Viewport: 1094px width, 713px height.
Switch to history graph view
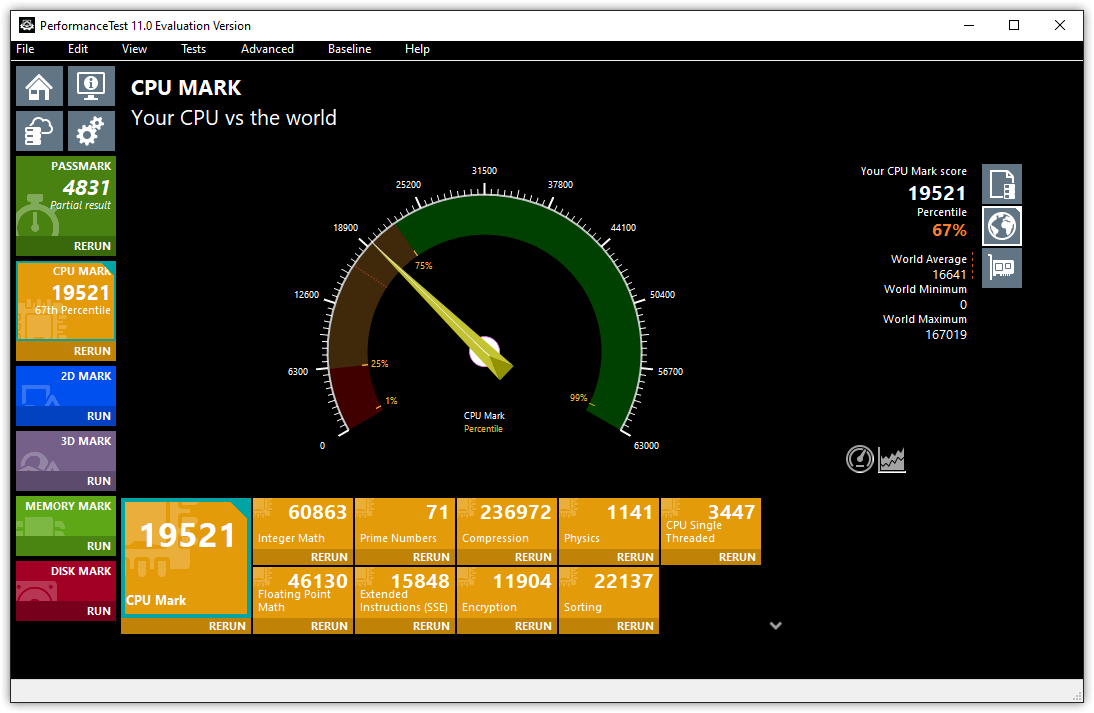(x=892, y=459)
